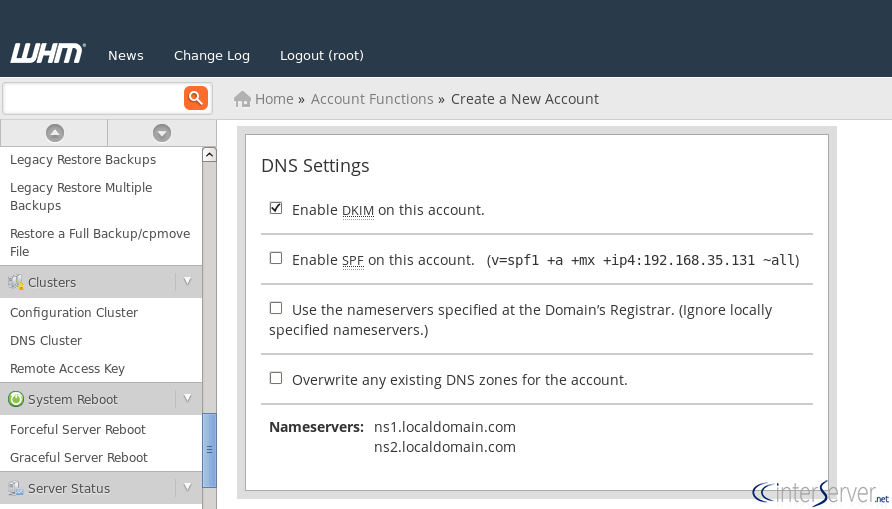
Task: Open the News menu item
Action: (x=126, y=55)
